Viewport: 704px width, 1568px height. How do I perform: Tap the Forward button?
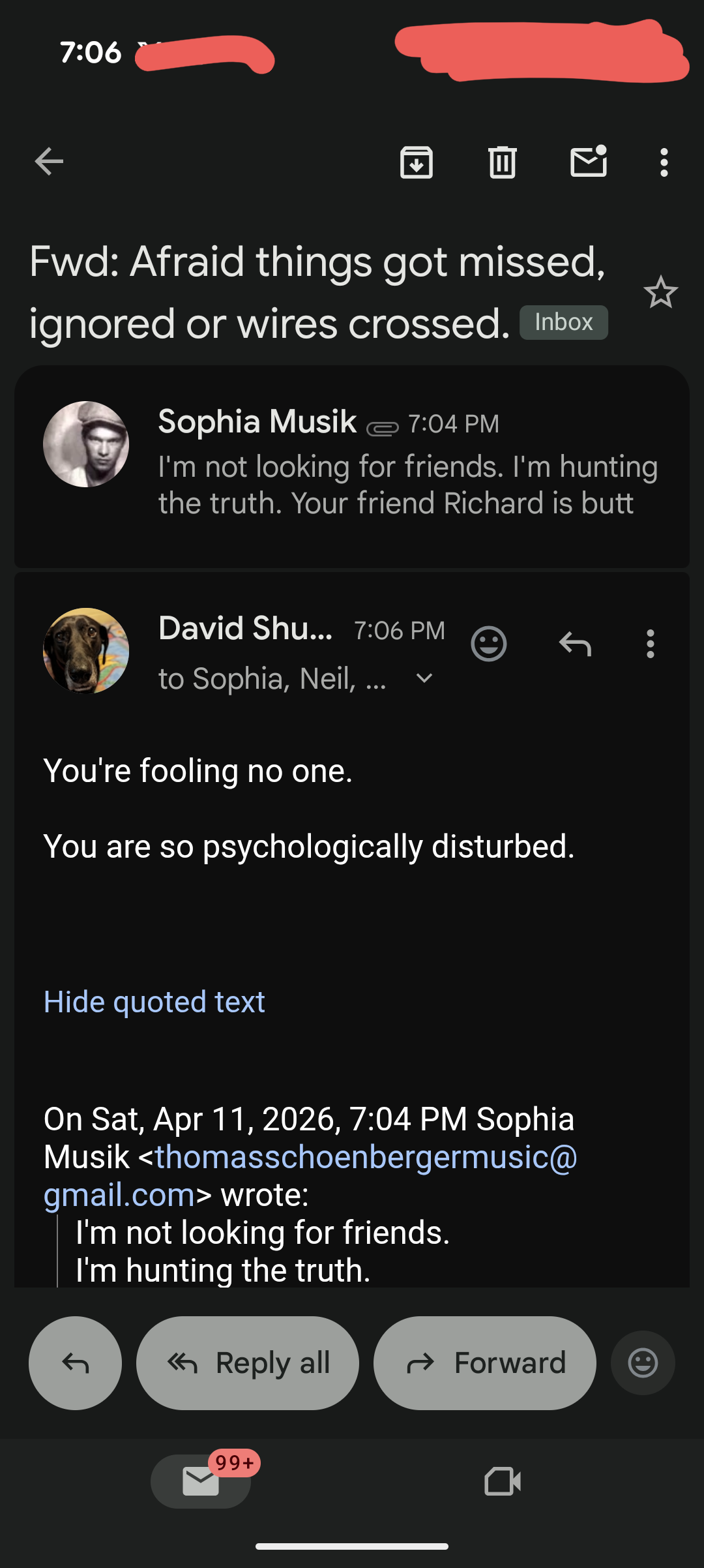click(x=485, y=1363)
